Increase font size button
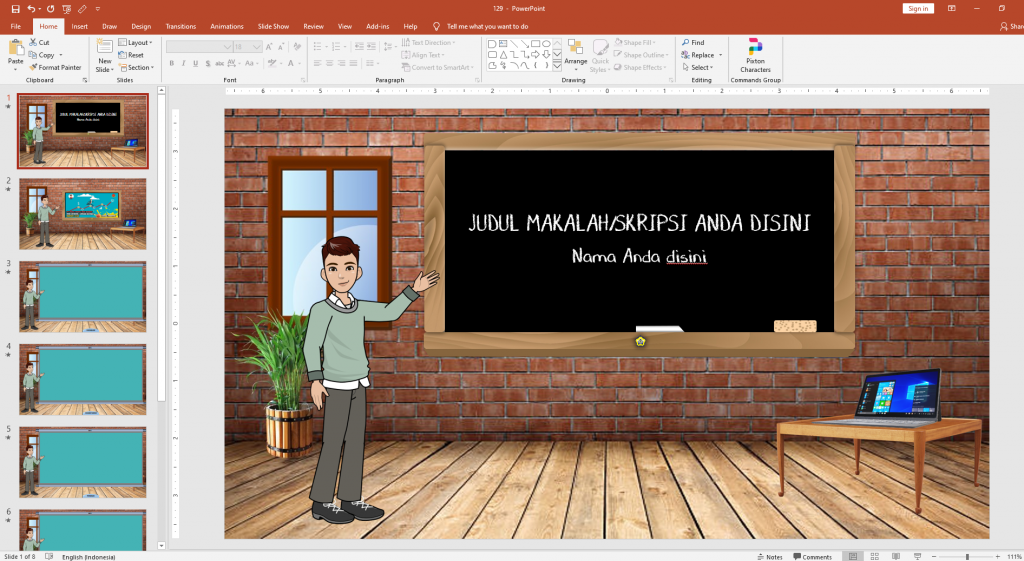The height and width of the screenshot is (561, 1024). [269, 46]
